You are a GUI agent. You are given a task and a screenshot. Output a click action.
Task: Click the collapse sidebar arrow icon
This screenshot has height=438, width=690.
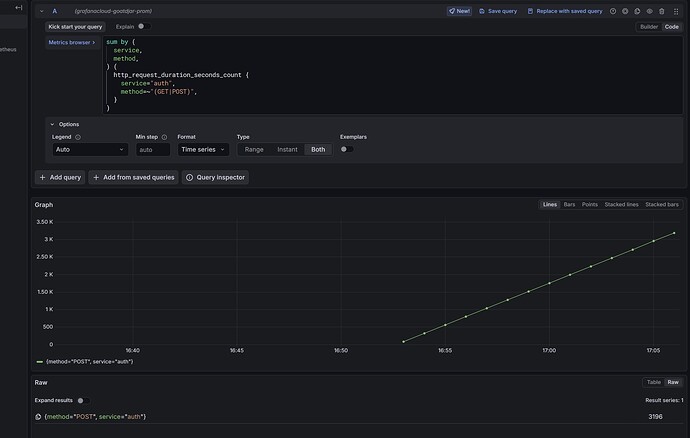(18, 7)
